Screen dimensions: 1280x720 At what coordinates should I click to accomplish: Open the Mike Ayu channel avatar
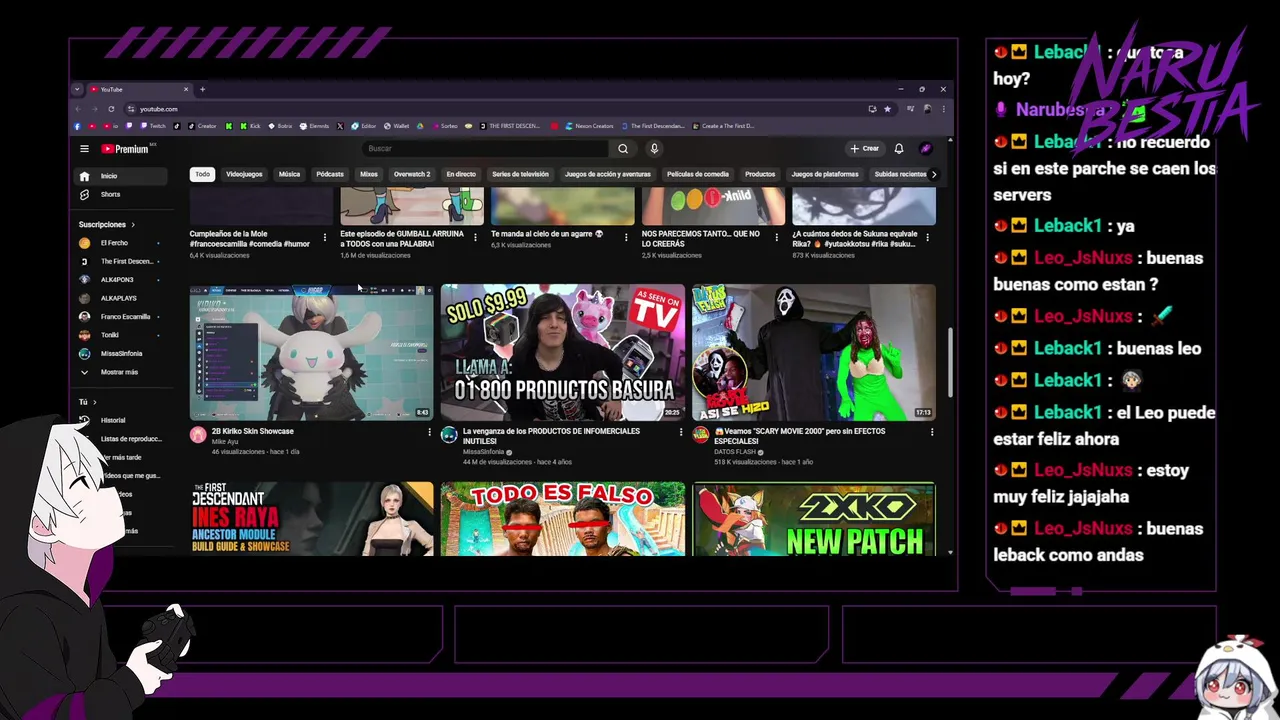pos(198,435)
